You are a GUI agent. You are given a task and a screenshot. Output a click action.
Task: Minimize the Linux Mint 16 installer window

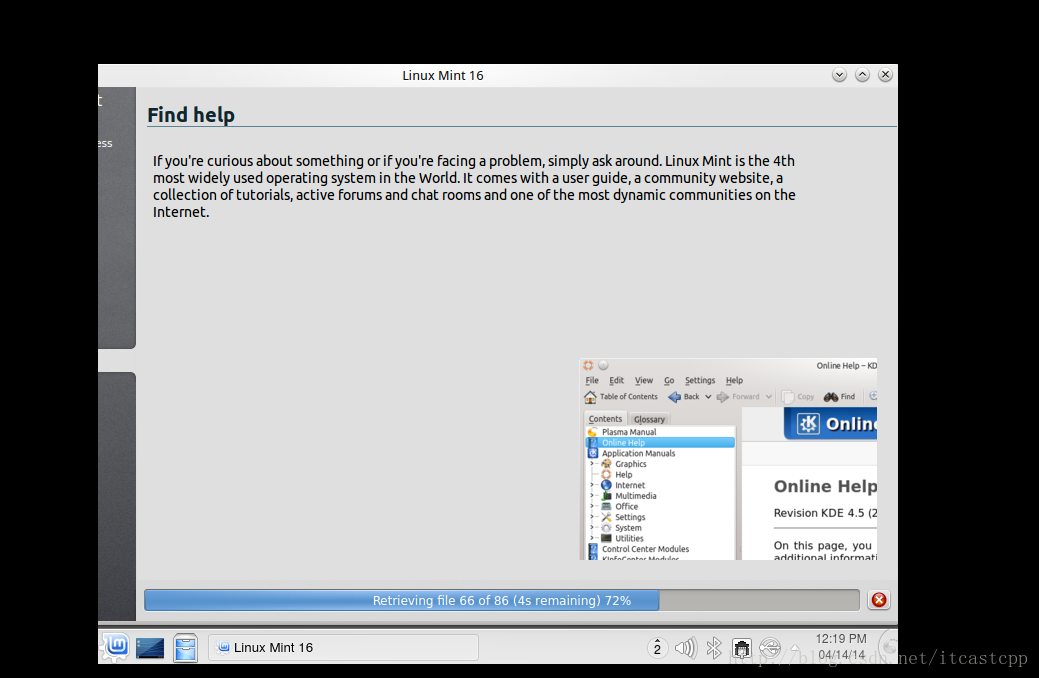pos(840,75)
